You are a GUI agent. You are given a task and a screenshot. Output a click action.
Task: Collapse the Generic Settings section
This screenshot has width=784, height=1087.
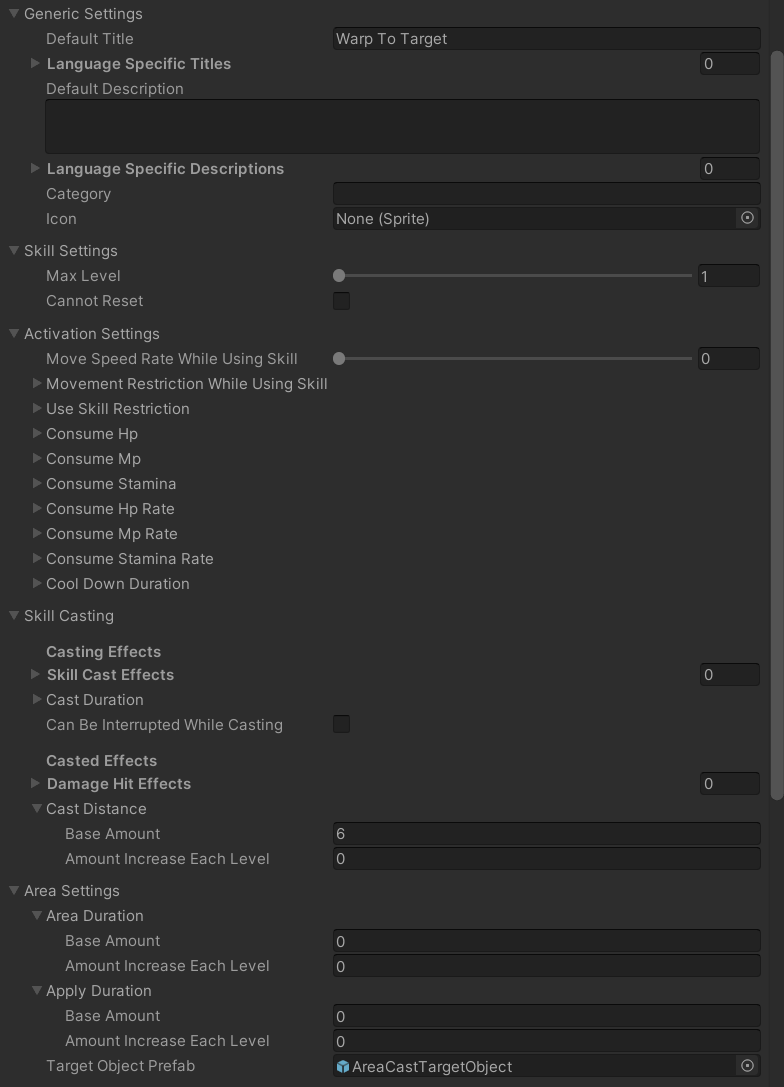pyautogui.click(x=14, y=13)
